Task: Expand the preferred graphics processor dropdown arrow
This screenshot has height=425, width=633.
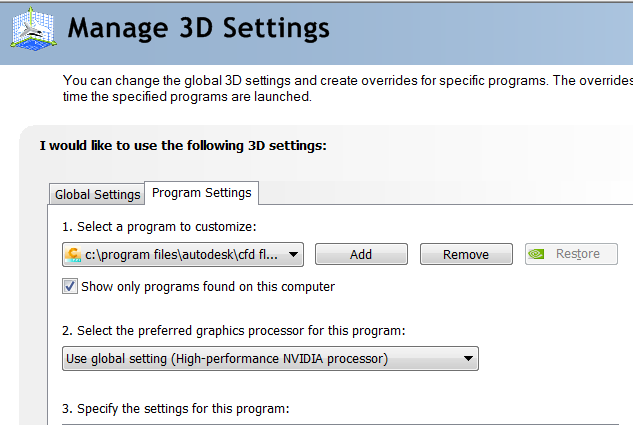Action: 468,359
